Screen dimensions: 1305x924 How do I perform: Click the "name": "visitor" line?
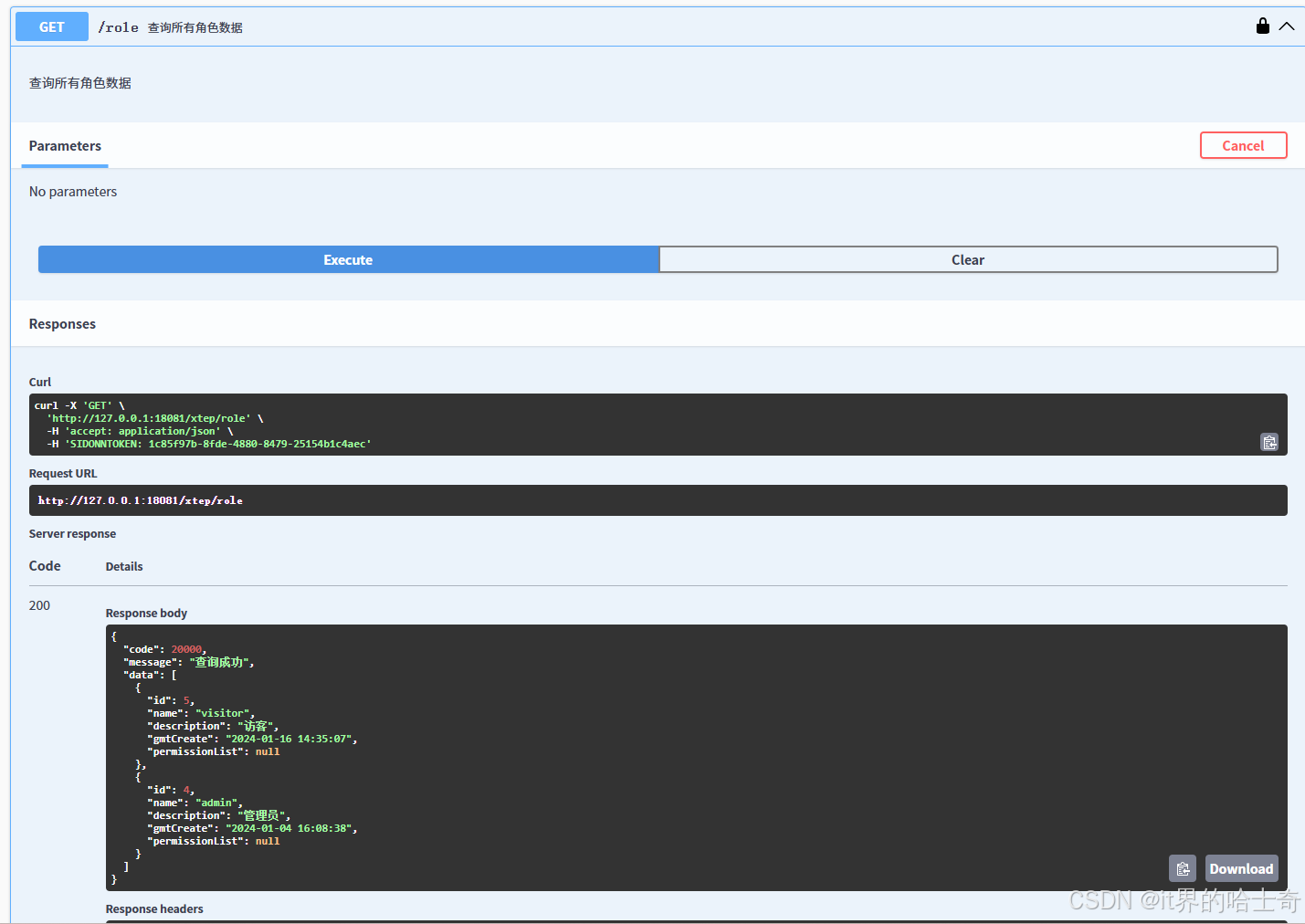click(x=201, y=713)
